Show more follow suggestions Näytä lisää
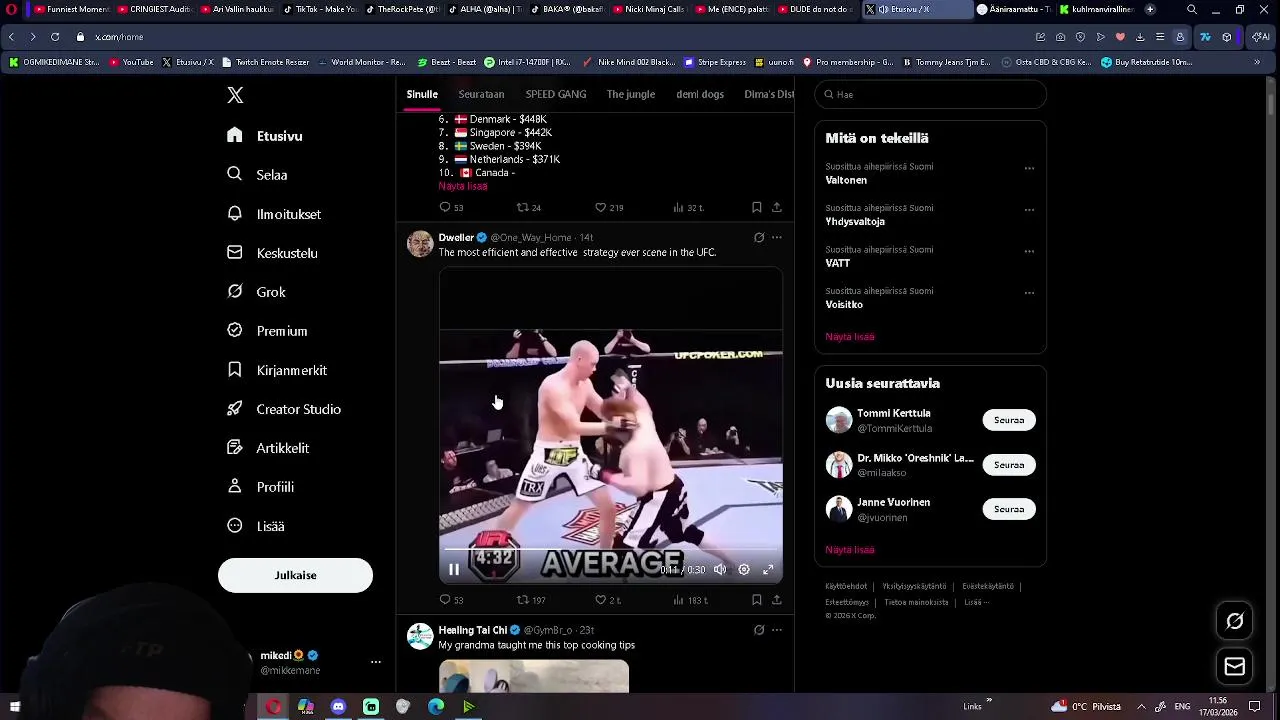 click(x=850, y=550)
